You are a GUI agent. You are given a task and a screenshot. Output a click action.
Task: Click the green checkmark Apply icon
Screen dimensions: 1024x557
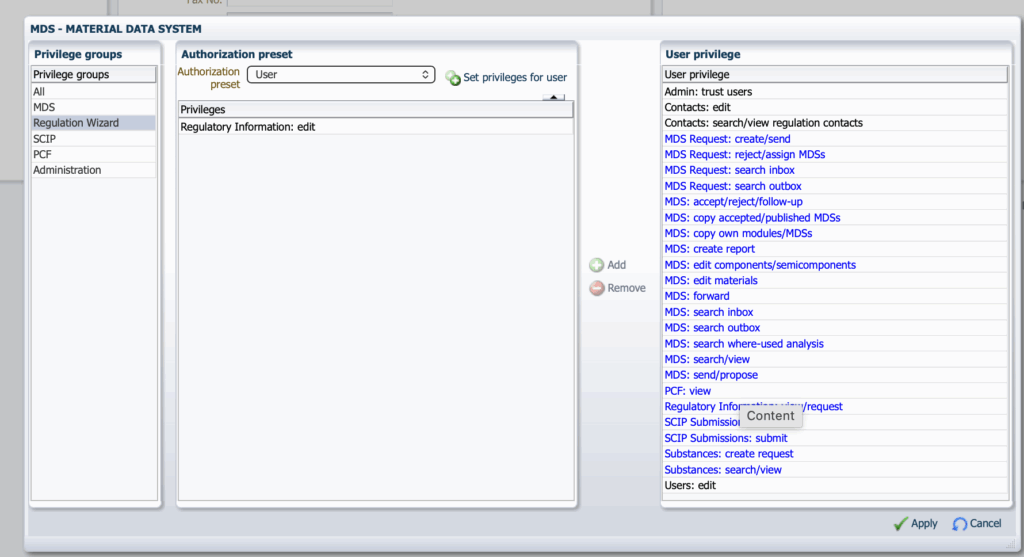[x=901, y=524]
